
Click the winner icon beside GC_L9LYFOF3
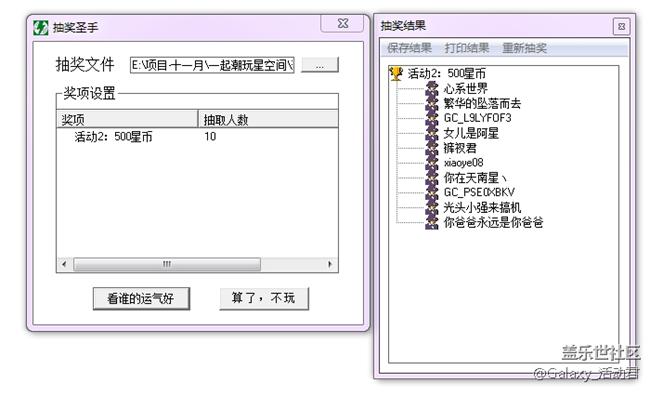point(432,118)
